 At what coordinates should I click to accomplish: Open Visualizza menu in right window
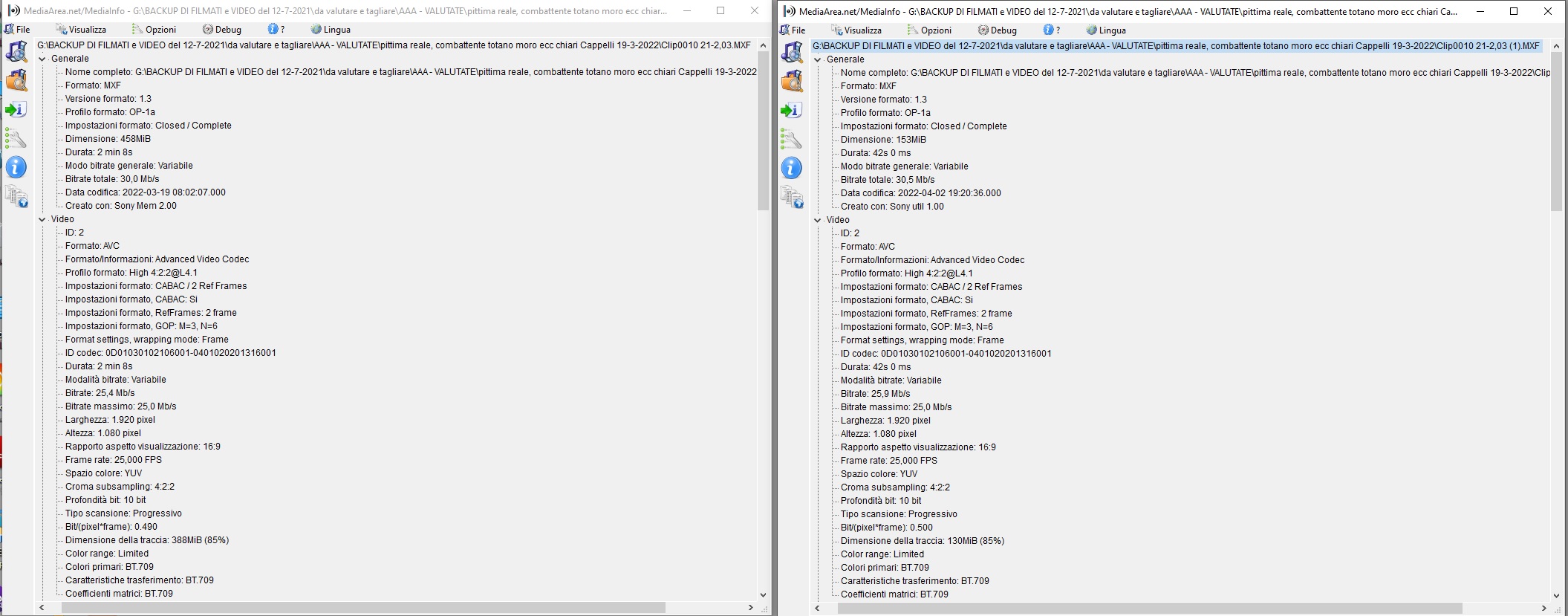tap(857, 30)
